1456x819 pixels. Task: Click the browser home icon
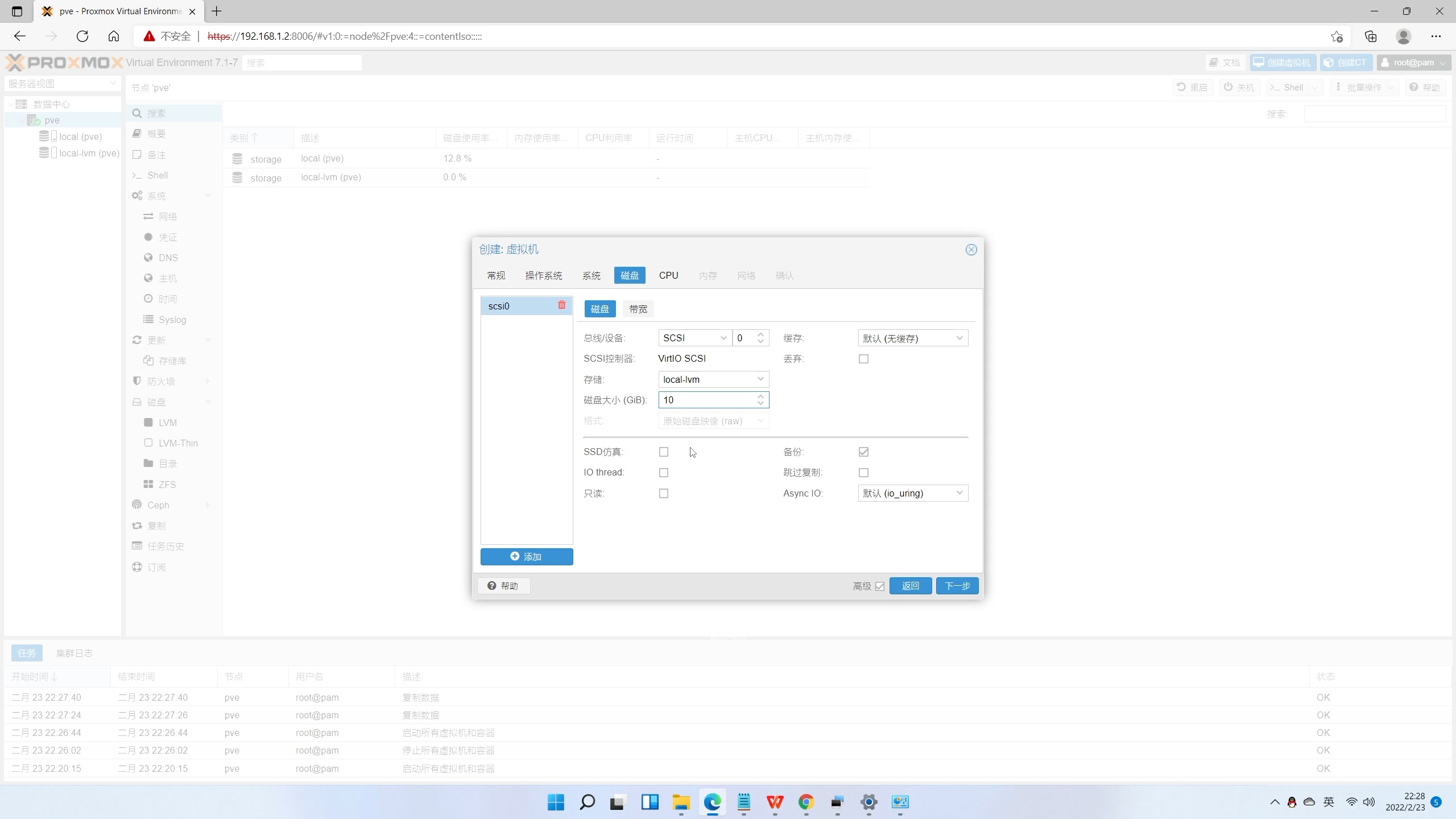pyautogui.click(x=114, y=36)
